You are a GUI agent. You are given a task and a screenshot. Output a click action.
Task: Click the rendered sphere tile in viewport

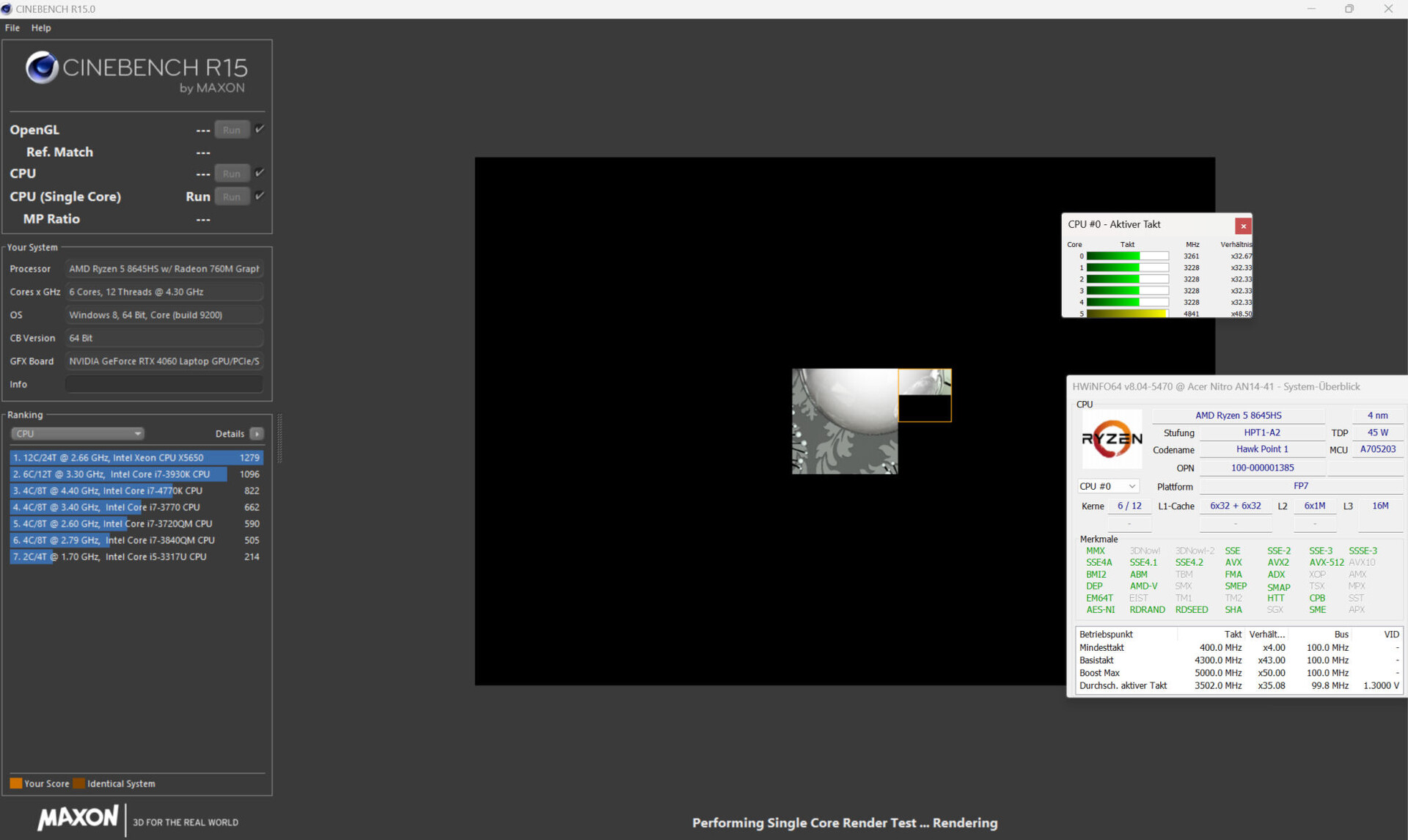pos(844,421)
